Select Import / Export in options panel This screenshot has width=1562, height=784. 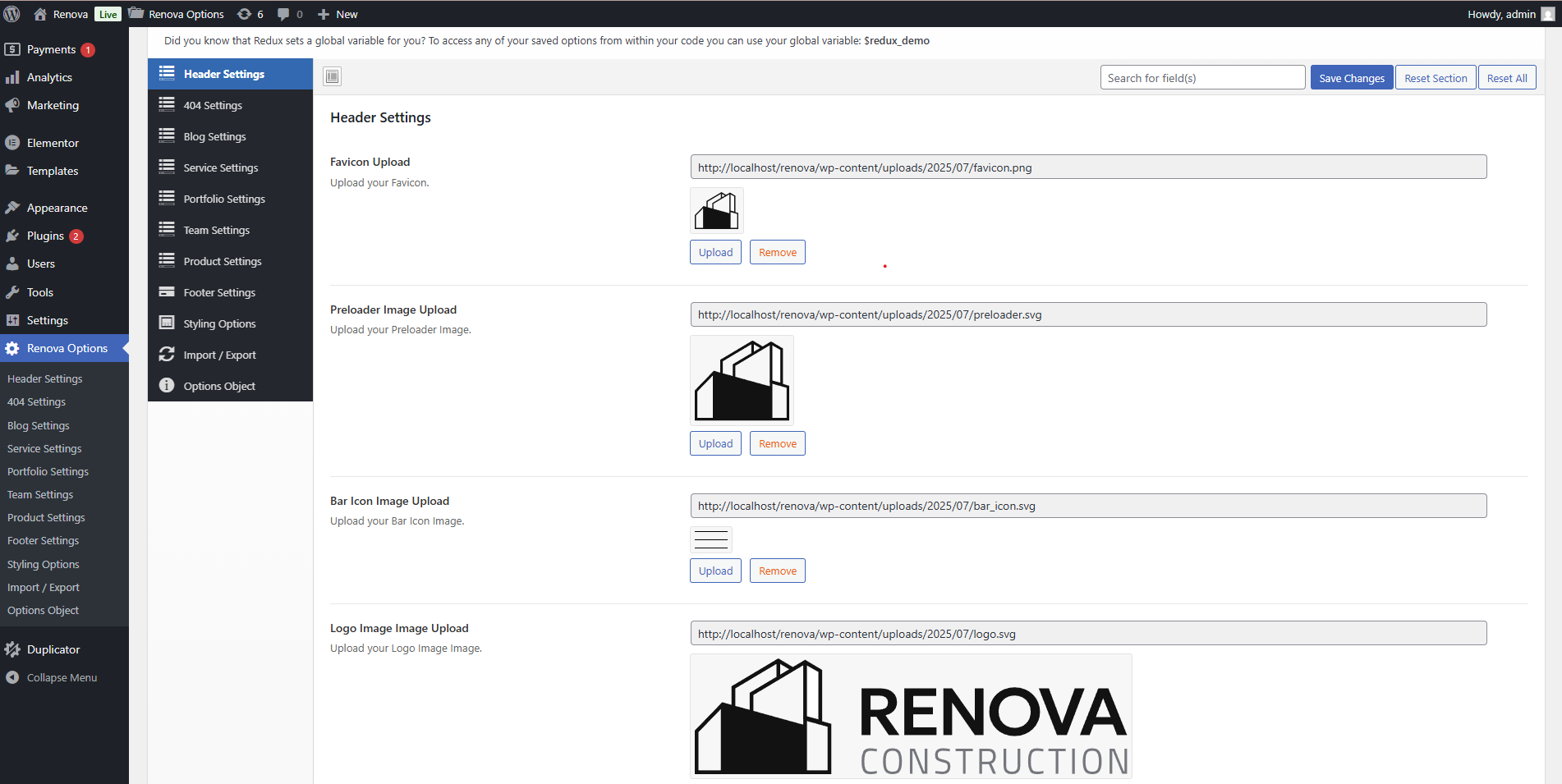[219, 355]
